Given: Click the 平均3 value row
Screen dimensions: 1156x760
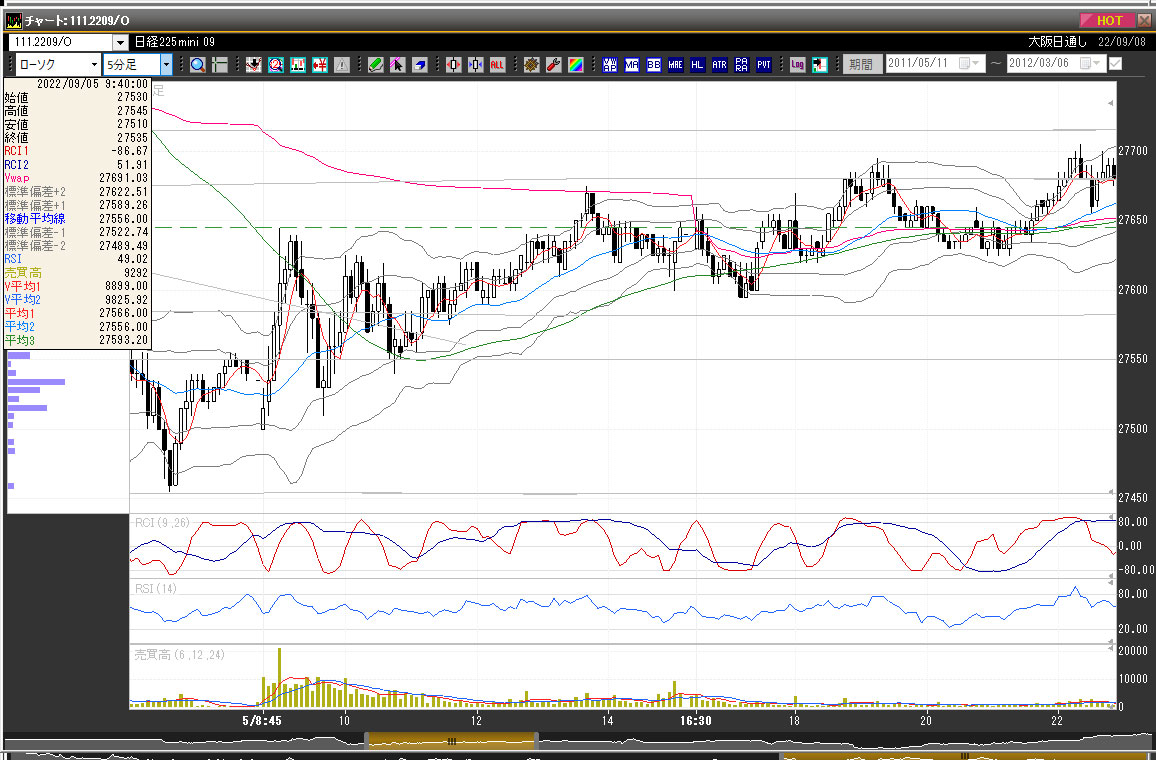Looking at the screenshot, I should (x=77, y=340).
